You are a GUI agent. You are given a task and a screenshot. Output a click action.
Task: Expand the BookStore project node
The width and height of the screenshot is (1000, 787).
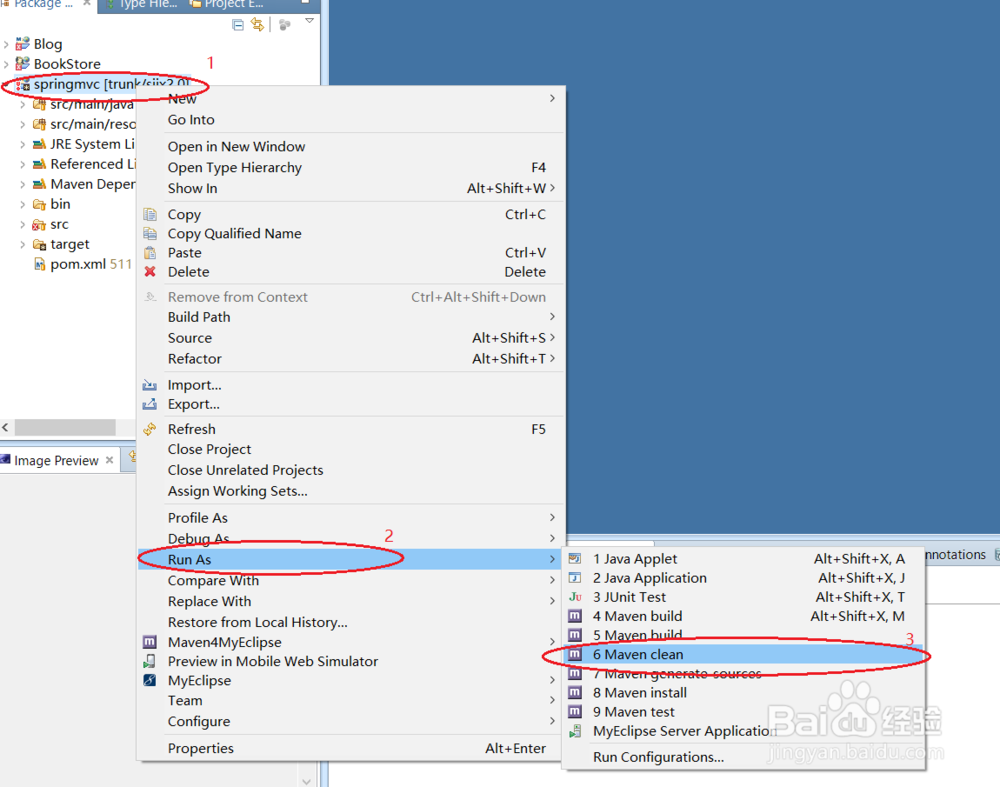[x=6, y=64]
